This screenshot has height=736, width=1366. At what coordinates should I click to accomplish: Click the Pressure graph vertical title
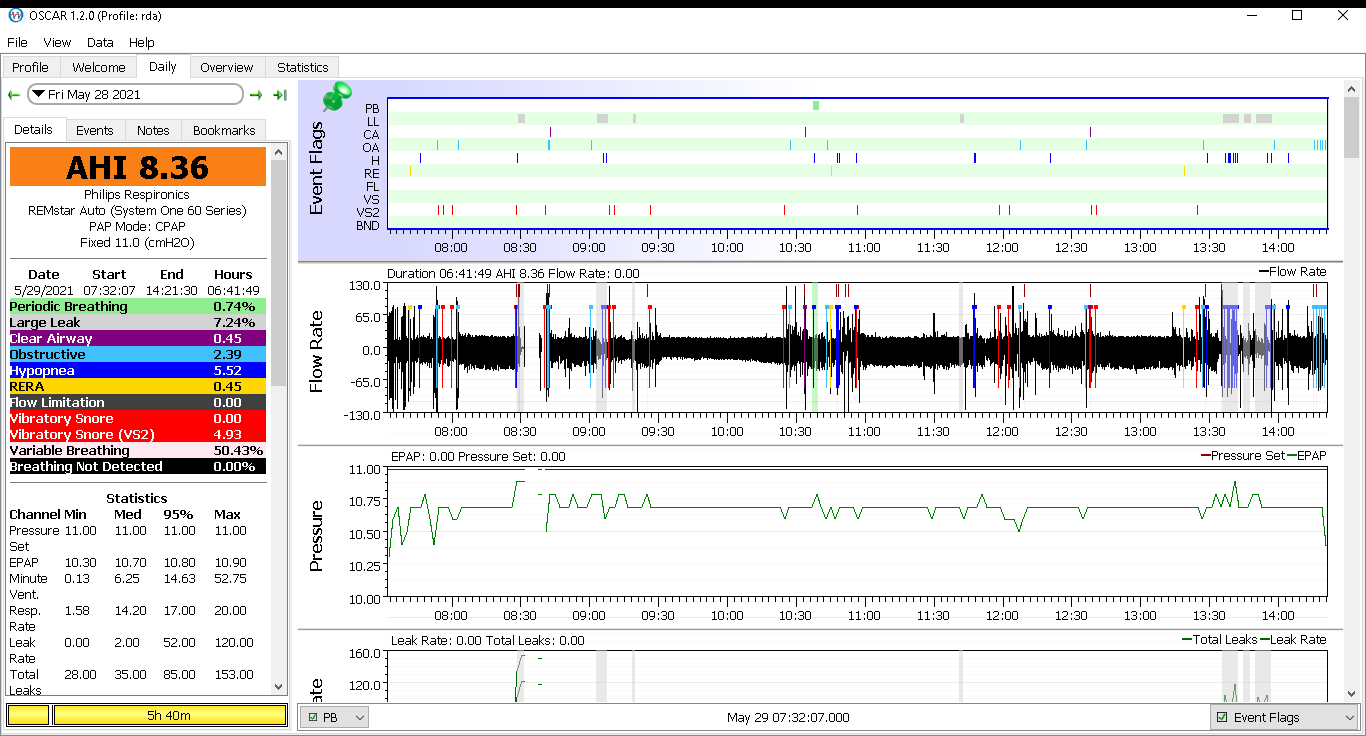point(316,534)
